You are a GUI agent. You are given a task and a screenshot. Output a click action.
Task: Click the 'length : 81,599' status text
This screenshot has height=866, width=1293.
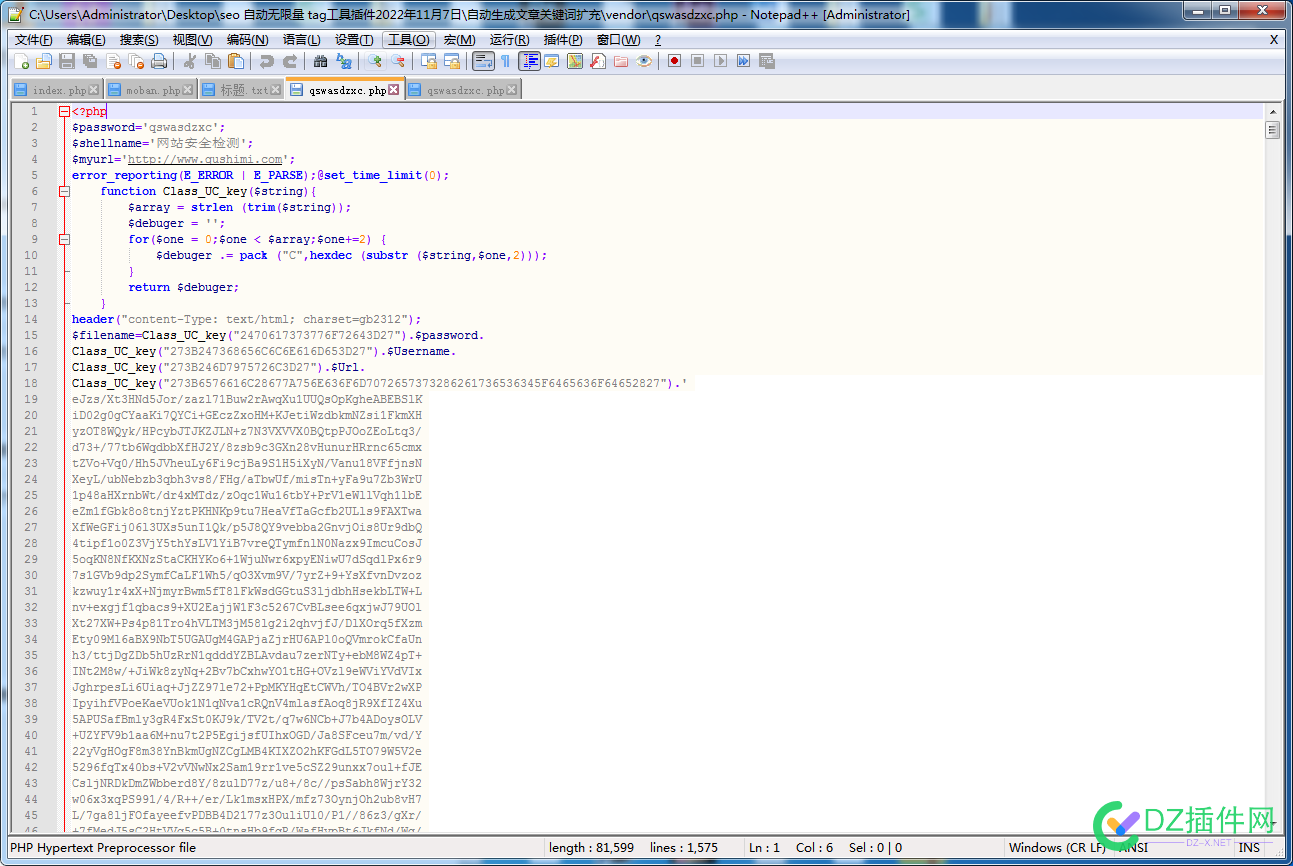(591, 848)
